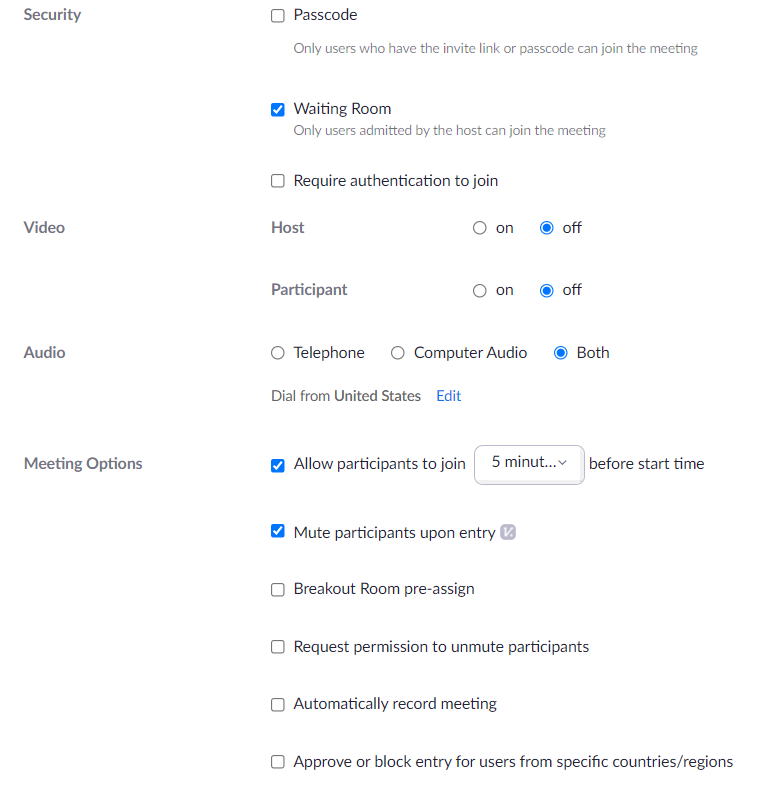Check Request permission to unmute participants

pyautogui.click(x=278, y=647)
